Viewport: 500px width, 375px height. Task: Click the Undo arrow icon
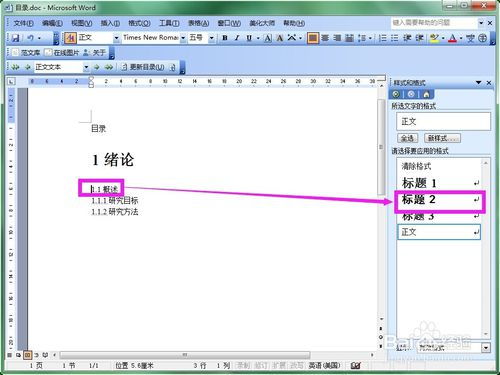click(30, 38)
